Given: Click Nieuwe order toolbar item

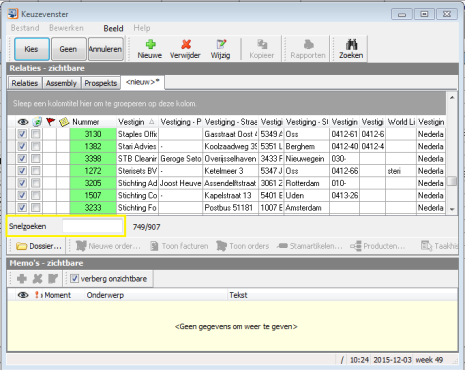Looking at the screenshot, I should tap(108, 246).
